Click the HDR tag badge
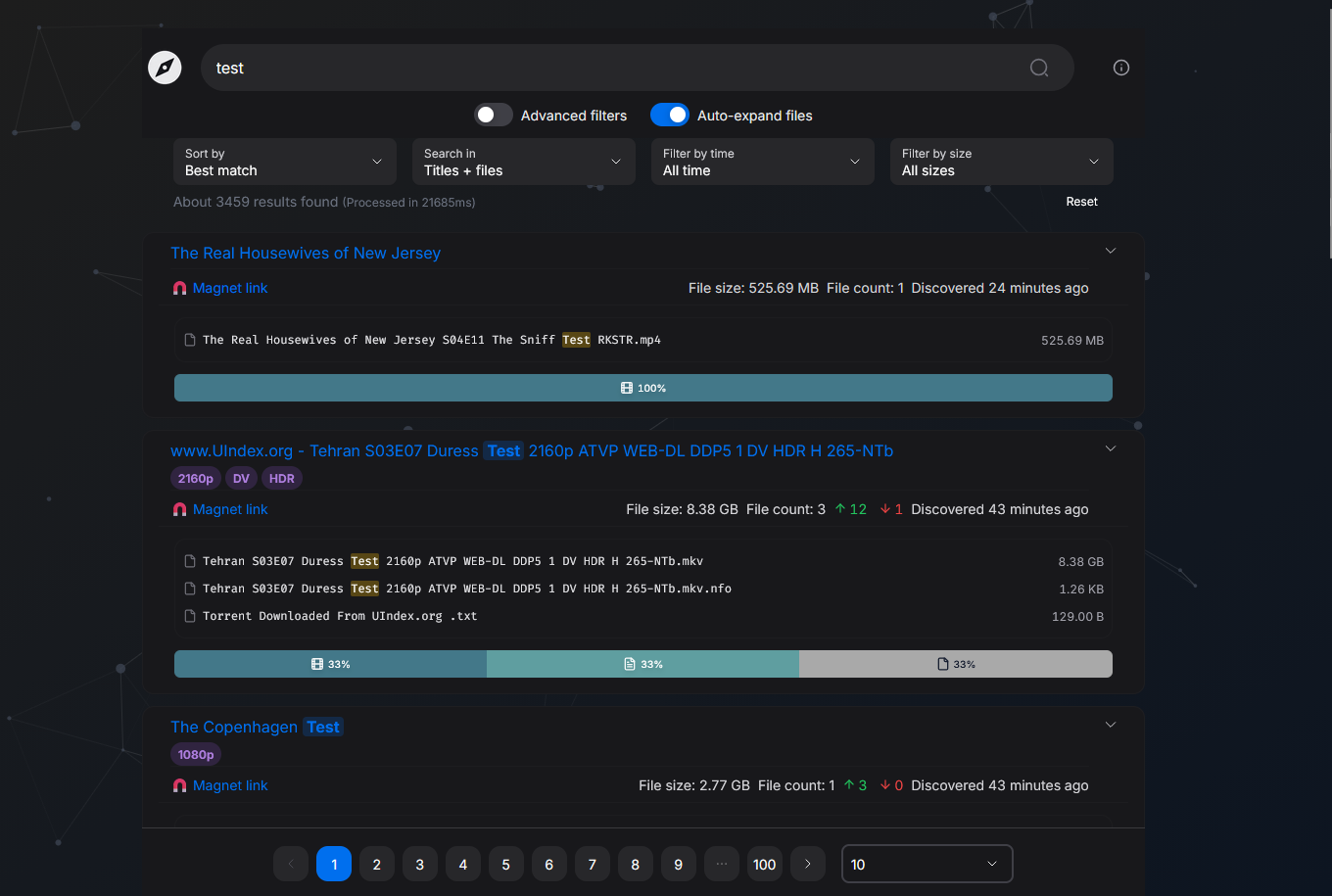 pos(282,479)
